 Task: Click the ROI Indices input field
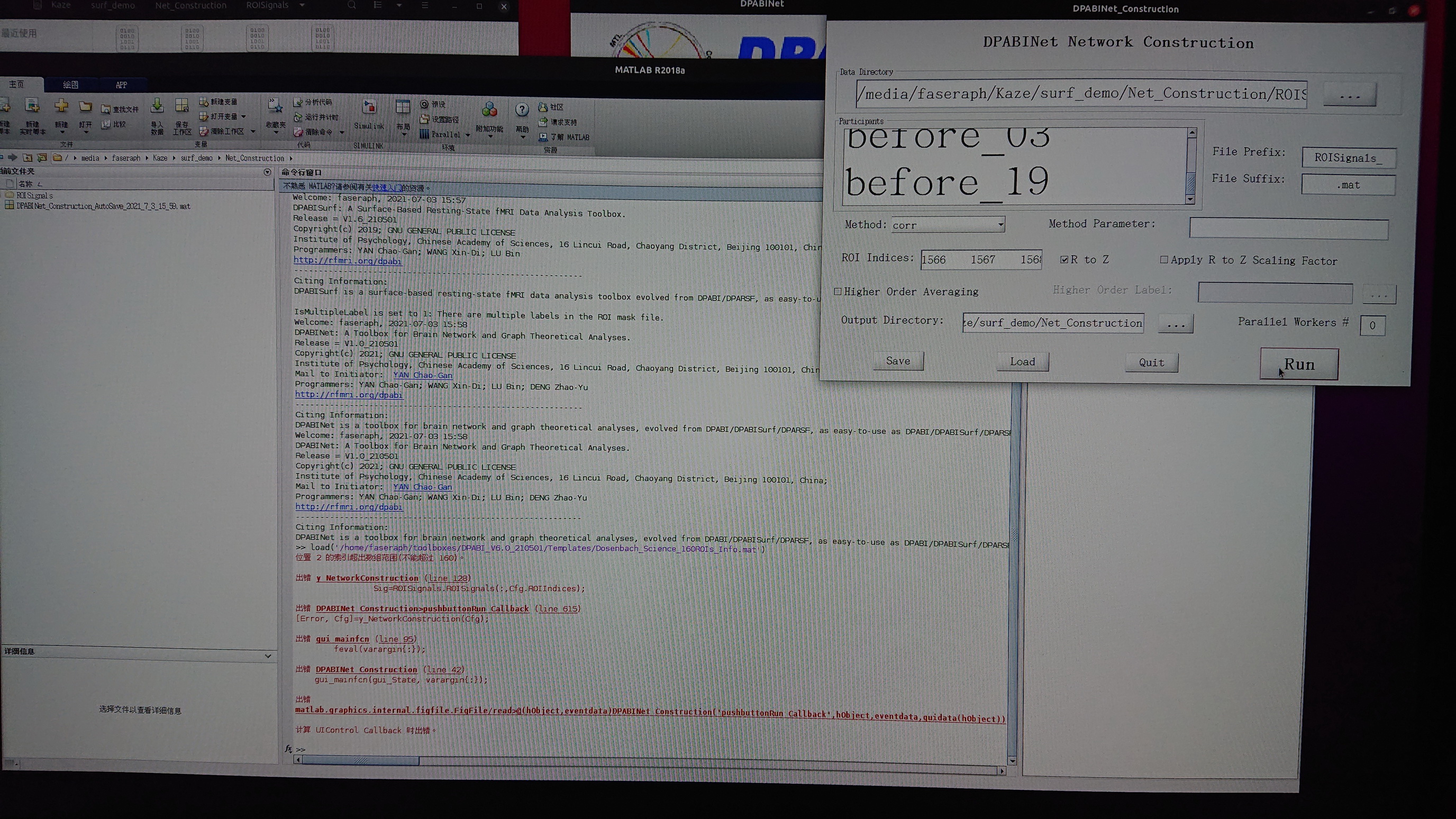click(981, 259)
